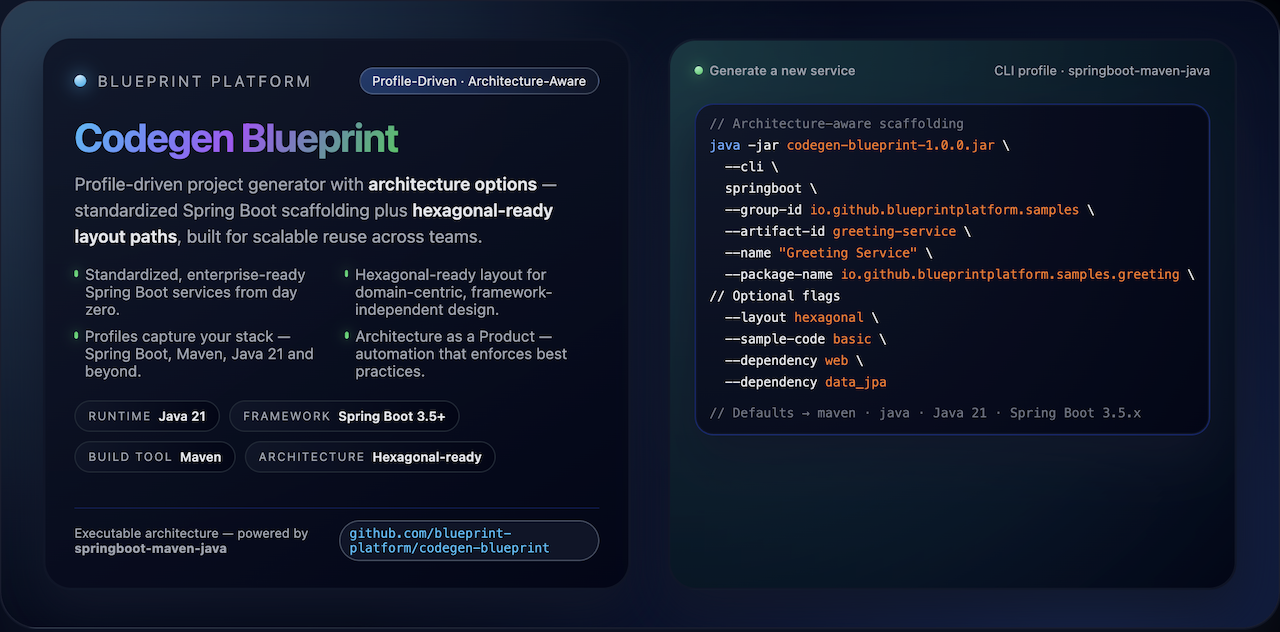Click the Codegen Blueprint heading
The image size is (1280, 632).
pos(236,138)
